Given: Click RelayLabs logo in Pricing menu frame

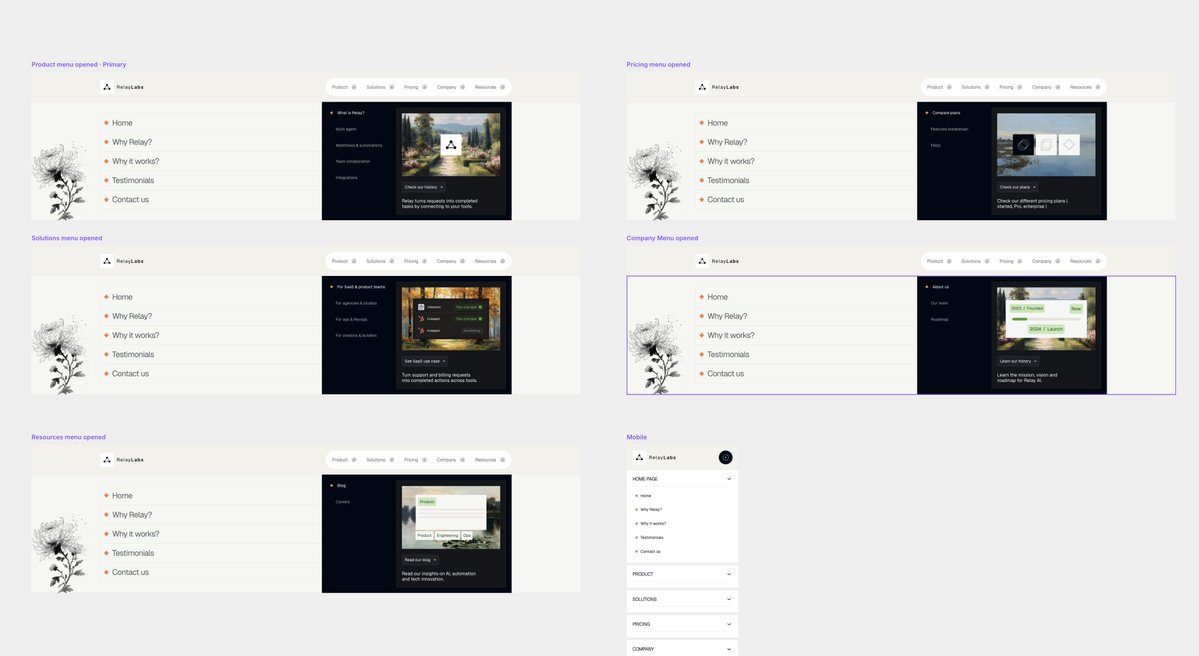Looking at the screenshot, I should click(x=717, y=87).
